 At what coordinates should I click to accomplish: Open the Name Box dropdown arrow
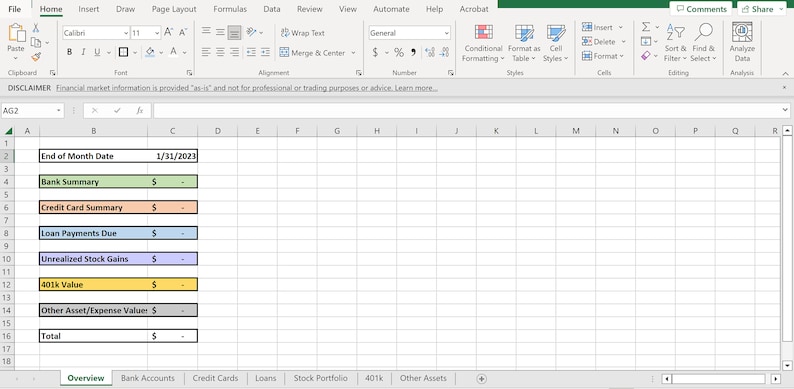59,110
